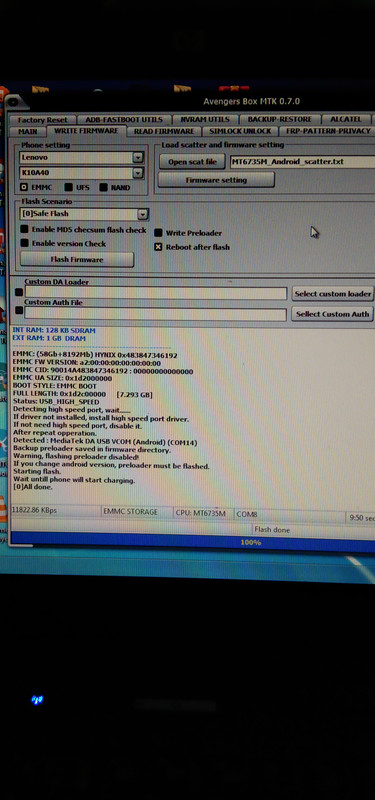
Task: Switch to the SIMLOCK UNLOCK tab
Action: (x=240, y=131)
